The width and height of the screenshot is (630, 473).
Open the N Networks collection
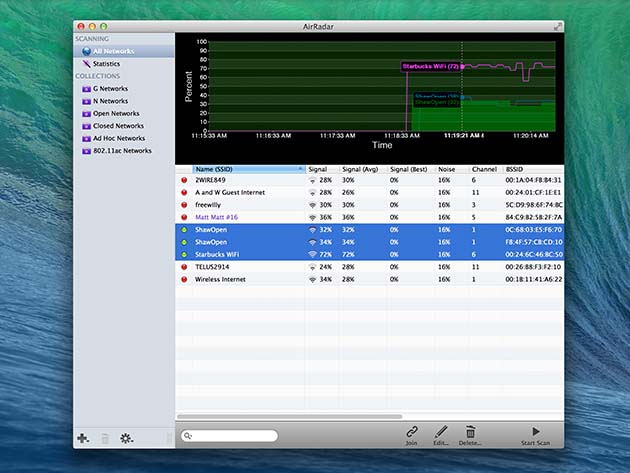(x=110, y=101)
